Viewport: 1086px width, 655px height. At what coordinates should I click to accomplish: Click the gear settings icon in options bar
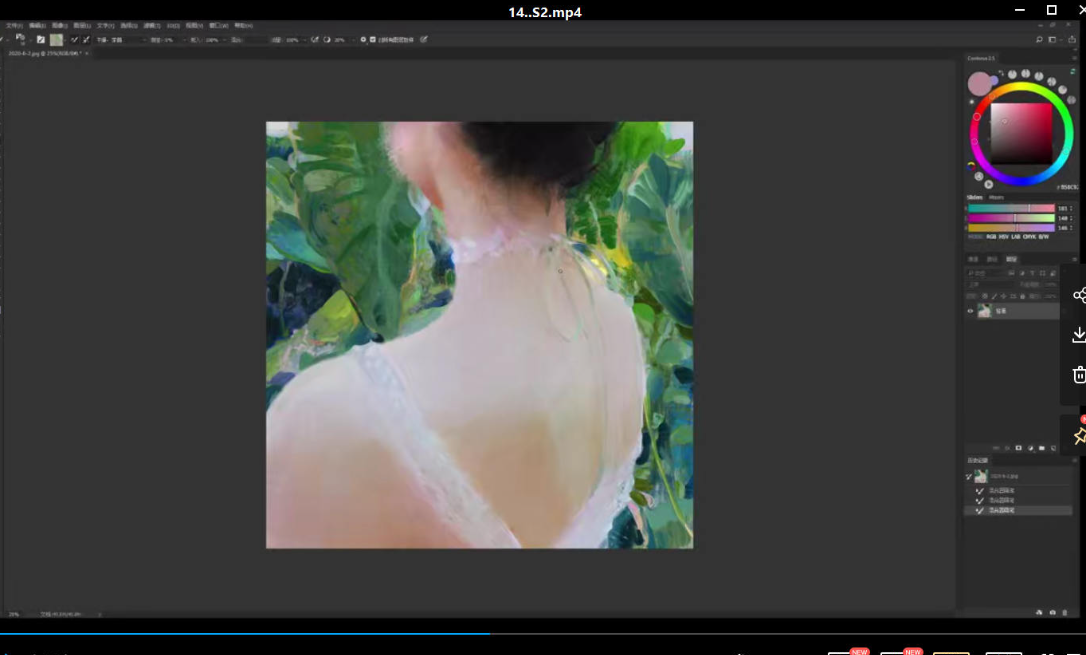coord(363,40)
